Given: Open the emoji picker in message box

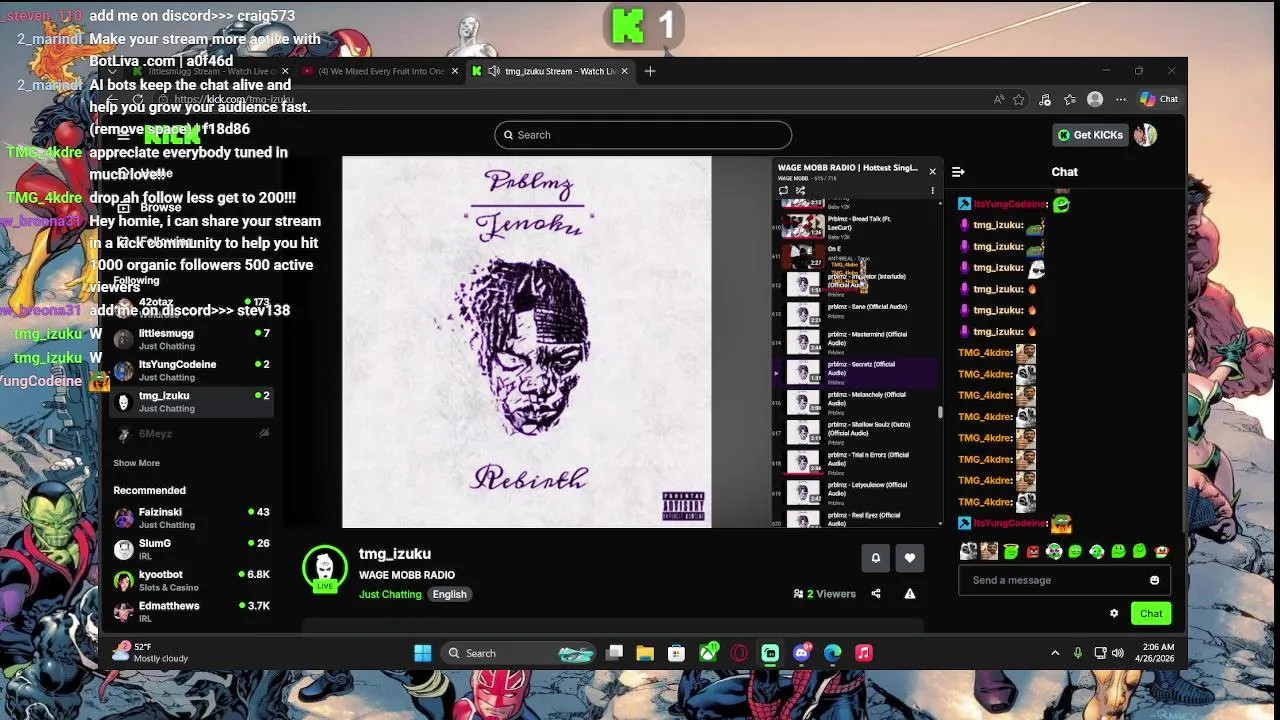Looking at the screenshot, I should click(1154, 580).
